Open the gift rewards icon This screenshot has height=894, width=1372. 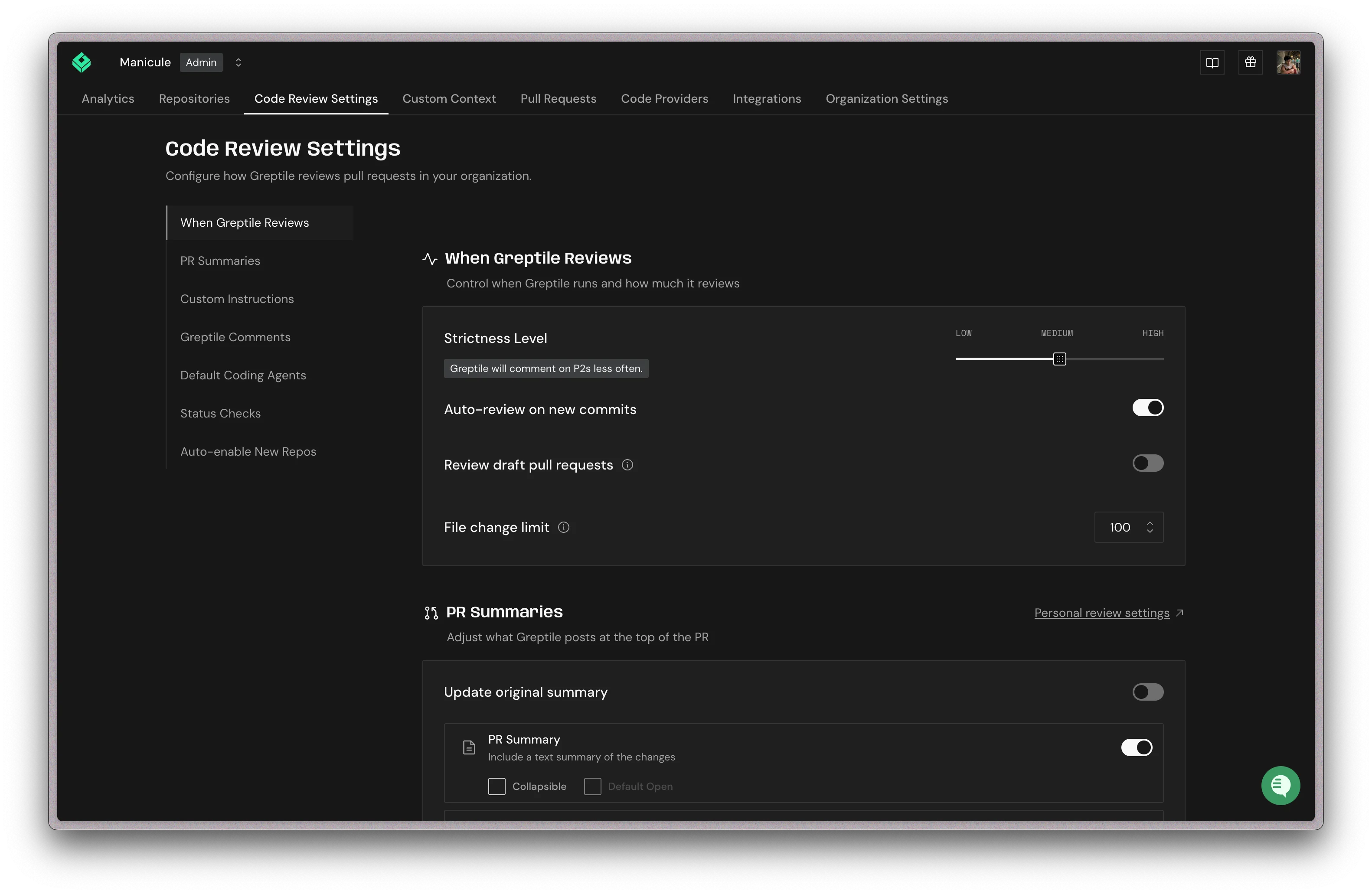[1250, 62]
